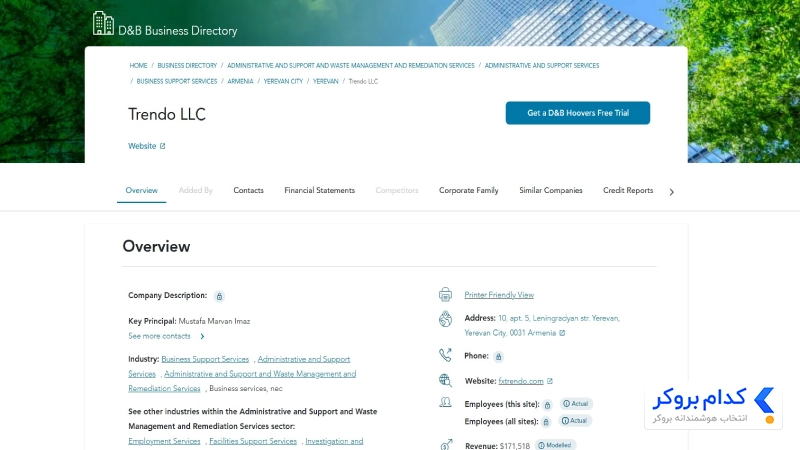Select the Overview tab
This screenshot has width=800, height=450.
pyautogui.click(x=141, y=190)
